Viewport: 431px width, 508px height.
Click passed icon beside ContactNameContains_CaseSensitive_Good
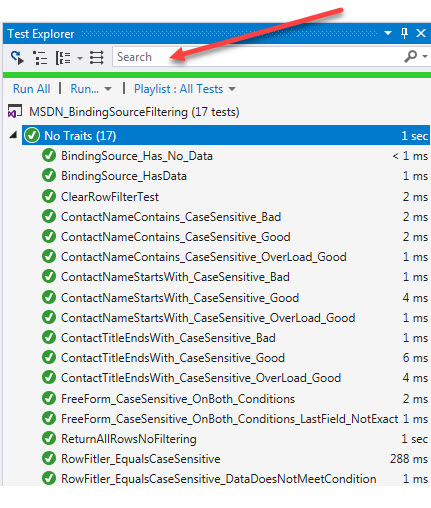click(49, 236)
